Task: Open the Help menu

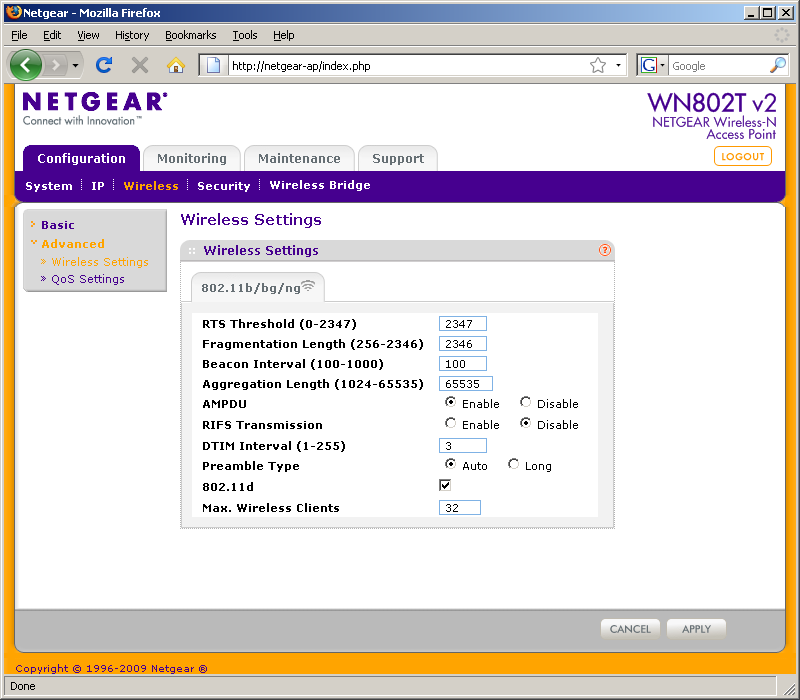Action: (284, 35)
